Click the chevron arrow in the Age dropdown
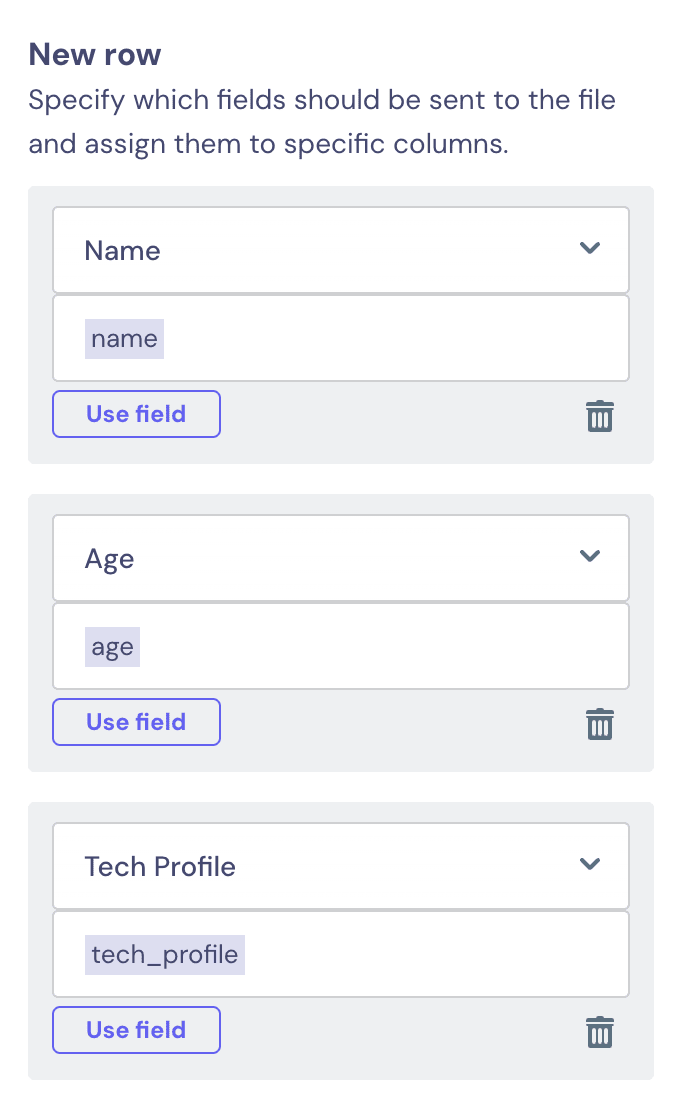The height and width of the screenshot is (1116, 682). pyautogui.click(x=589, y=556)
